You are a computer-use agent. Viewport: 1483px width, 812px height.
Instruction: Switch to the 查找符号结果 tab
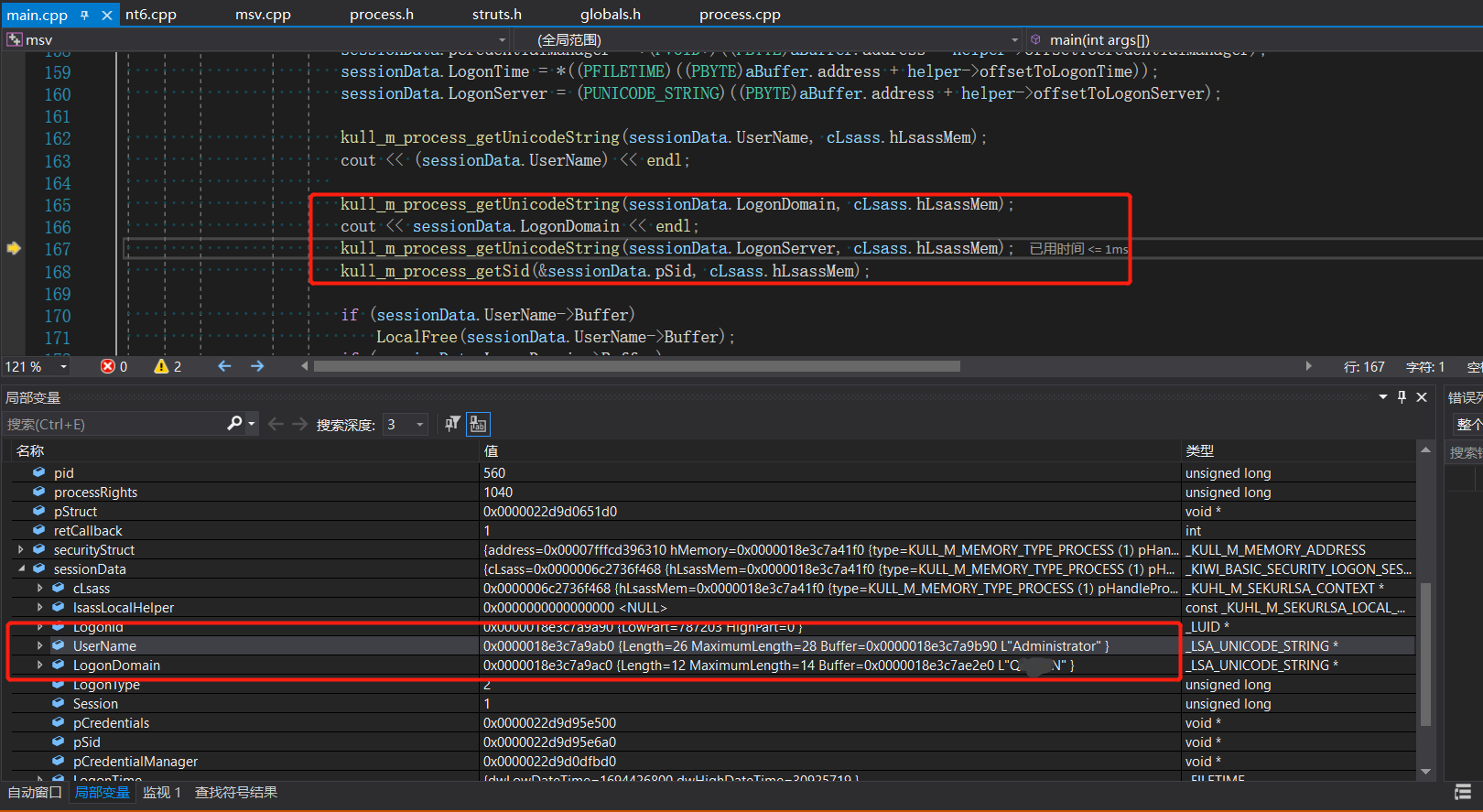pos(236,792)
